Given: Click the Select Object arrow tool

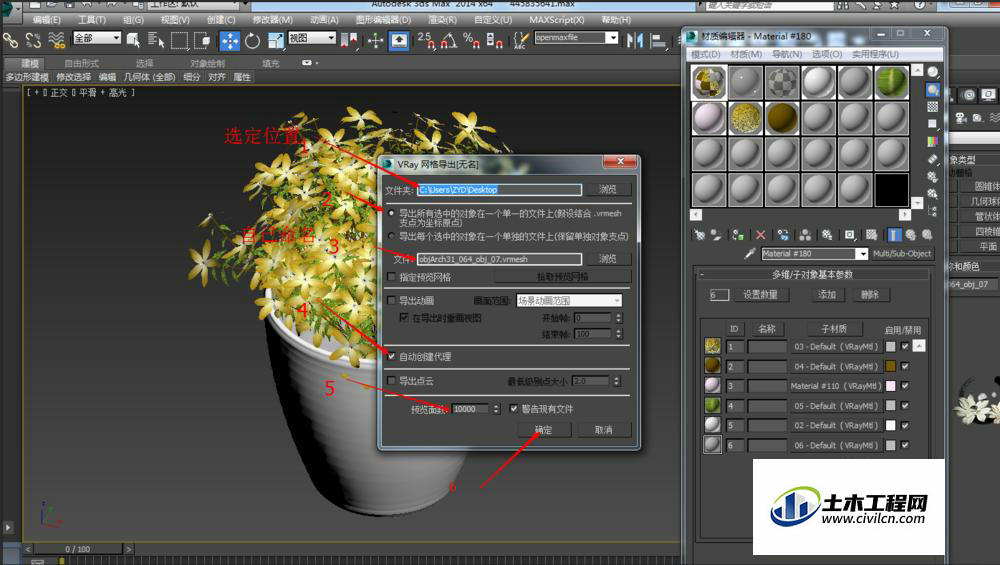Looking at the screenshot, I should pos(133,41).
